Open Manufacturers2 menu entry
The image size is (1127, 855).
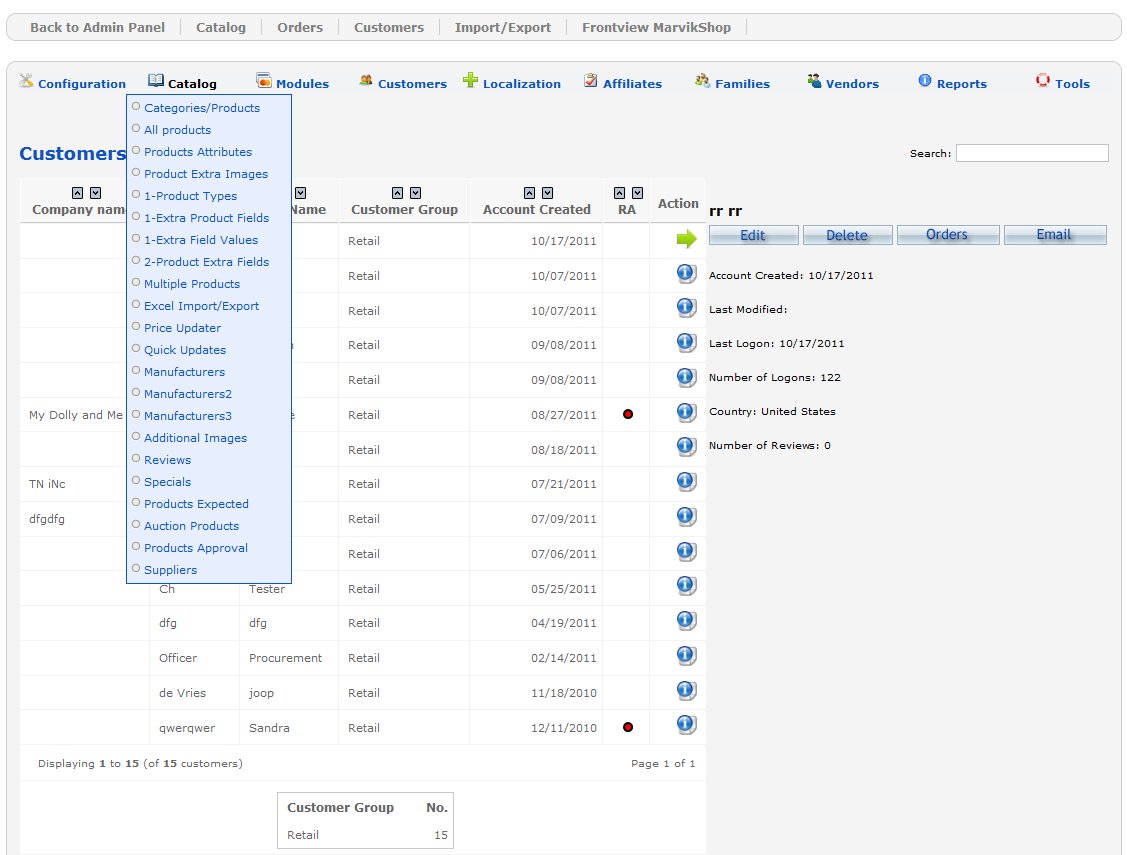point(188,394)
